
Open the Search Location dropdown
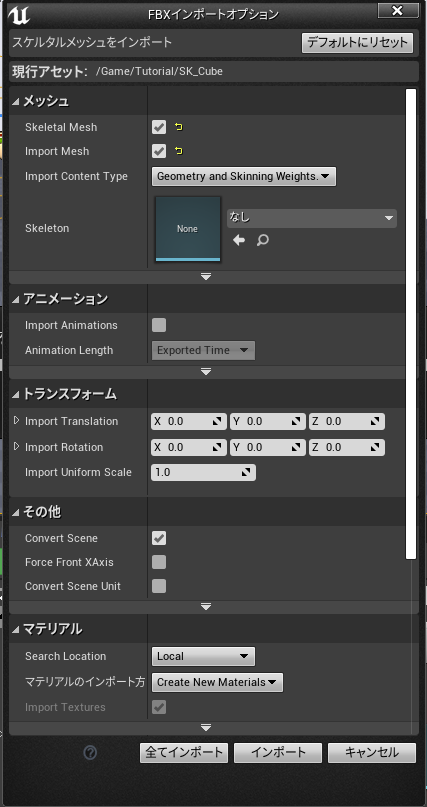pos(203,656)
